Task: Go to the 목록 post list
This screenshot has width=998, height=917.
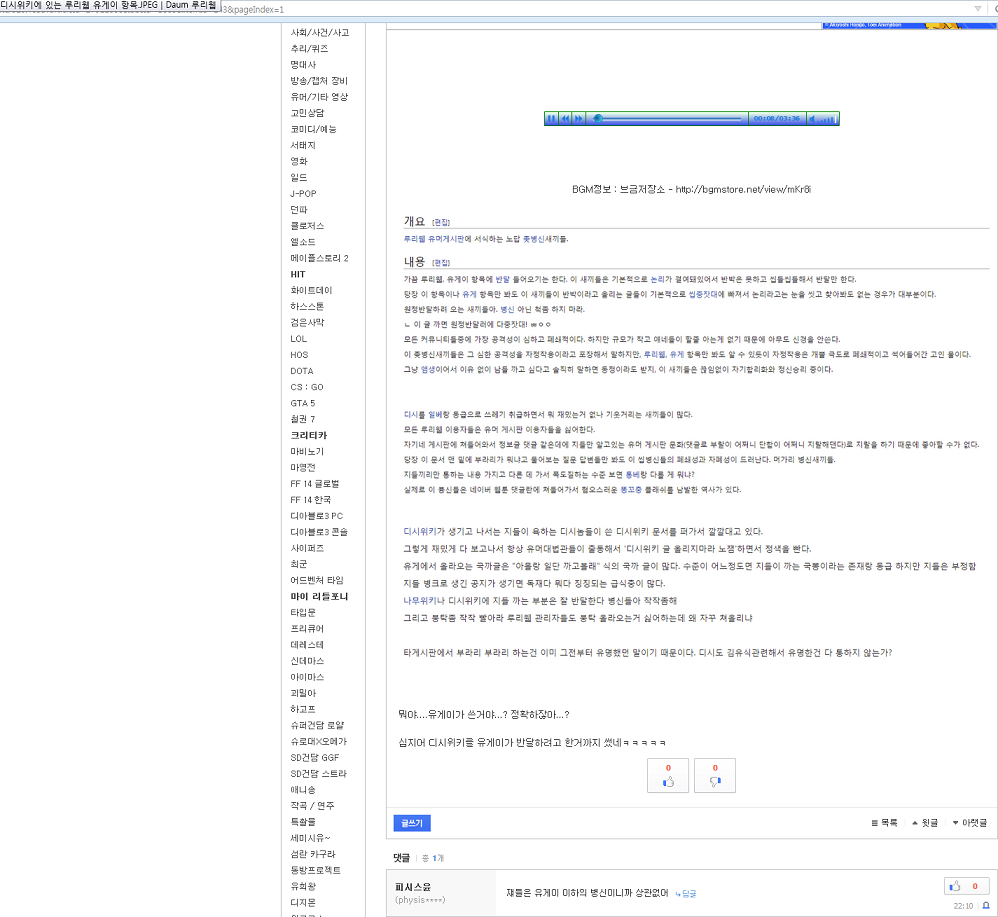Action: pyautogui.click(x=884, y=823)
